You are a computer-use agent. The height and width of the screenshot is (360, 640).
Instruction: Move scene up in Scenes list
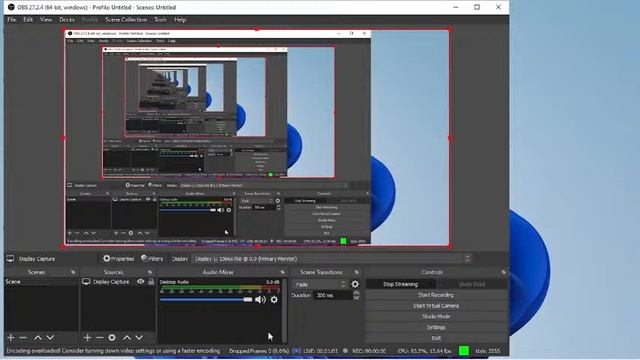[38, 338]
